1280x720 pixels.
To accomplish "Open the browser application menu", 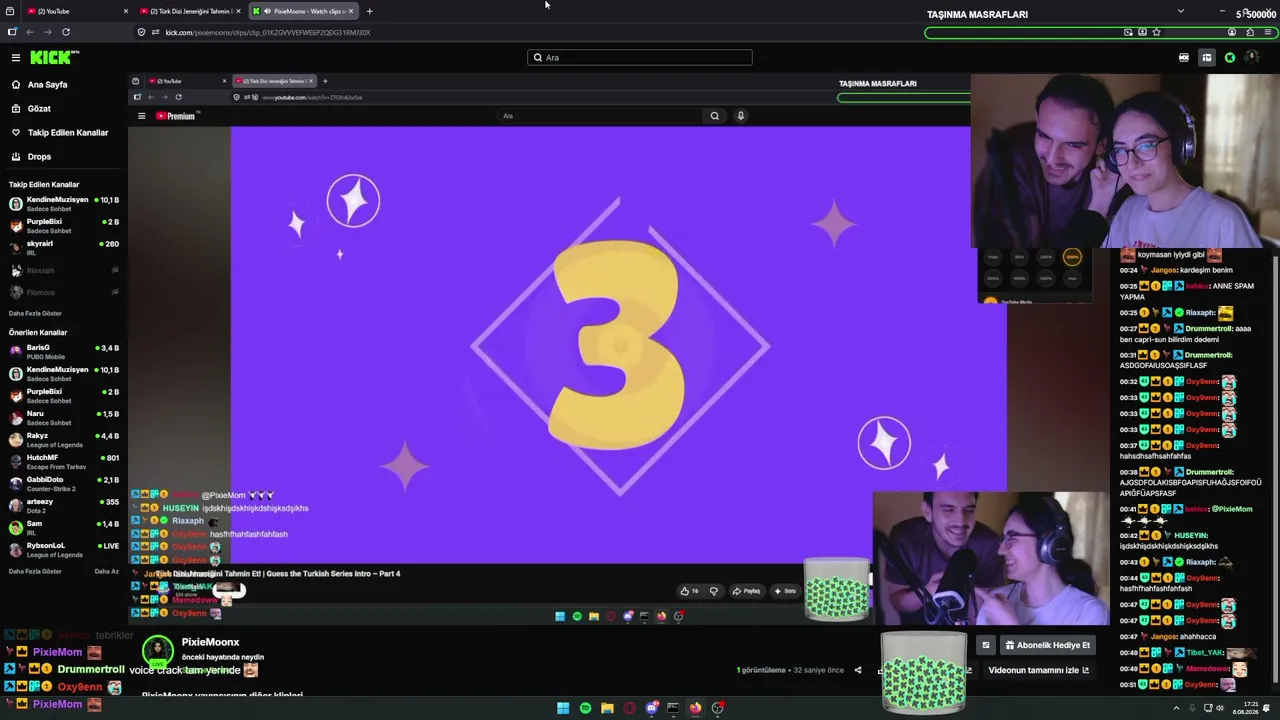I will [1268, 32].
